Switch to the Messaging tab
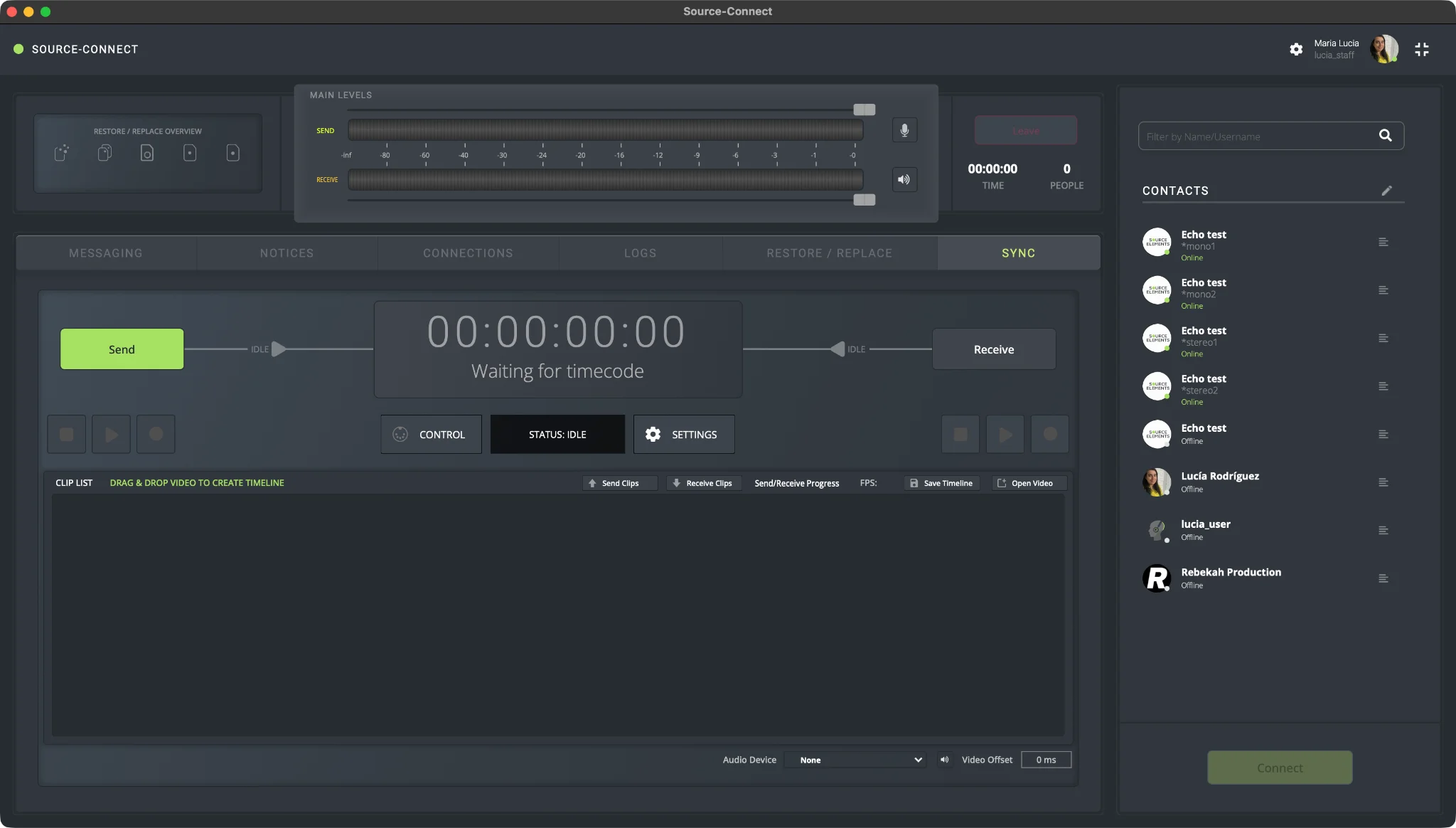 (x=106, y=253)
